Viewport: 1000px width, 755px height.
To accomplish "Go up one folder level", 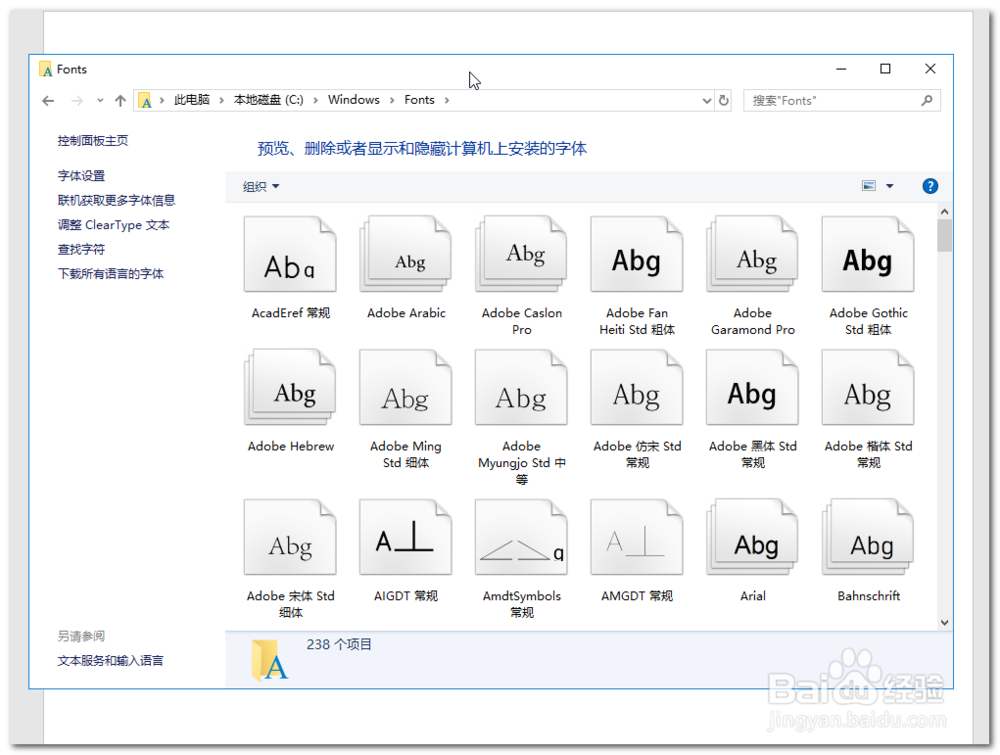I will 120,101.
